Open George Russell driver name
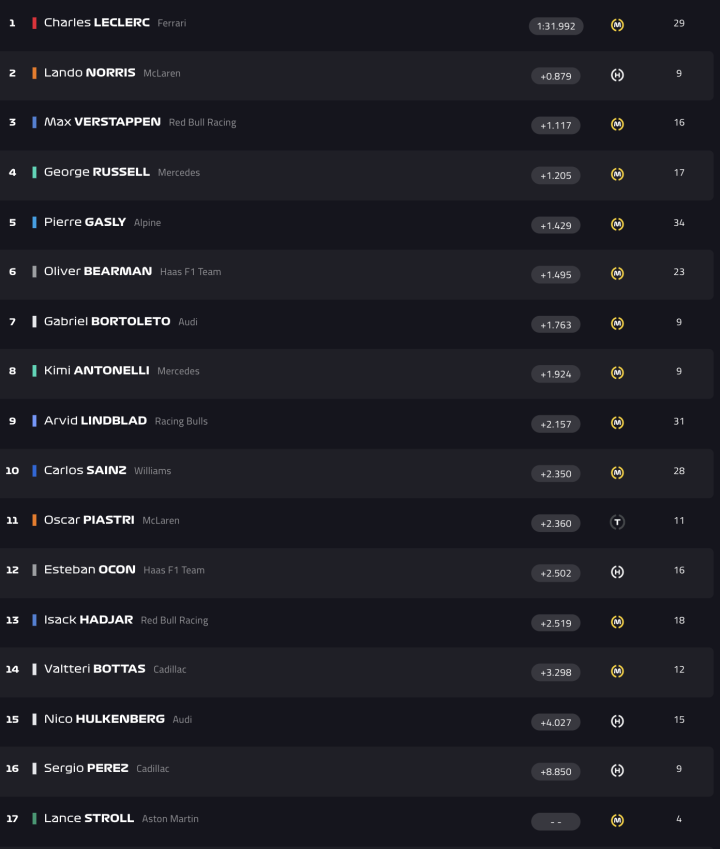The image size is (720, 849). click(96, 172)
